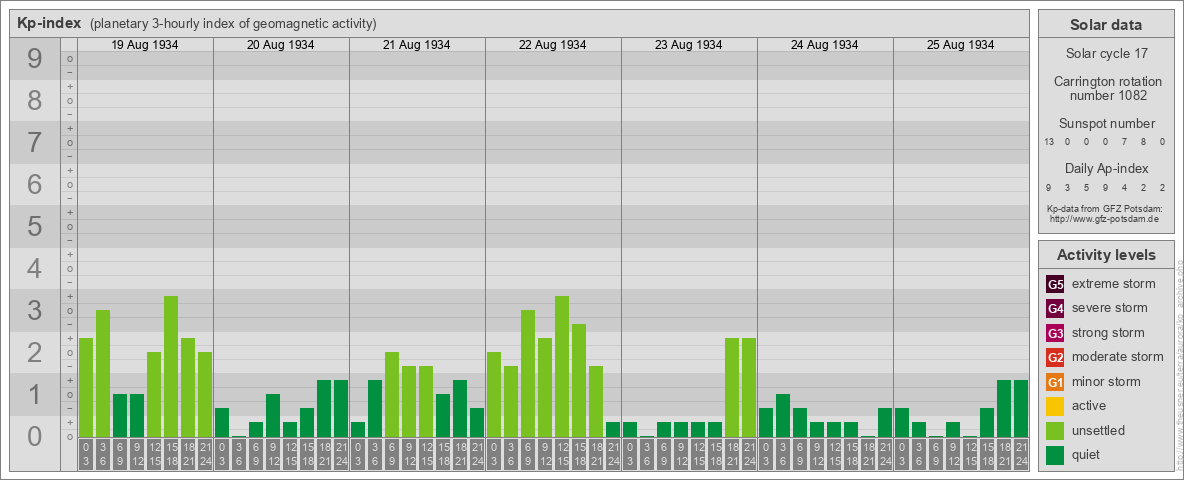
Task: Click the sunspot number value 13
Action: click(1050, 142)
